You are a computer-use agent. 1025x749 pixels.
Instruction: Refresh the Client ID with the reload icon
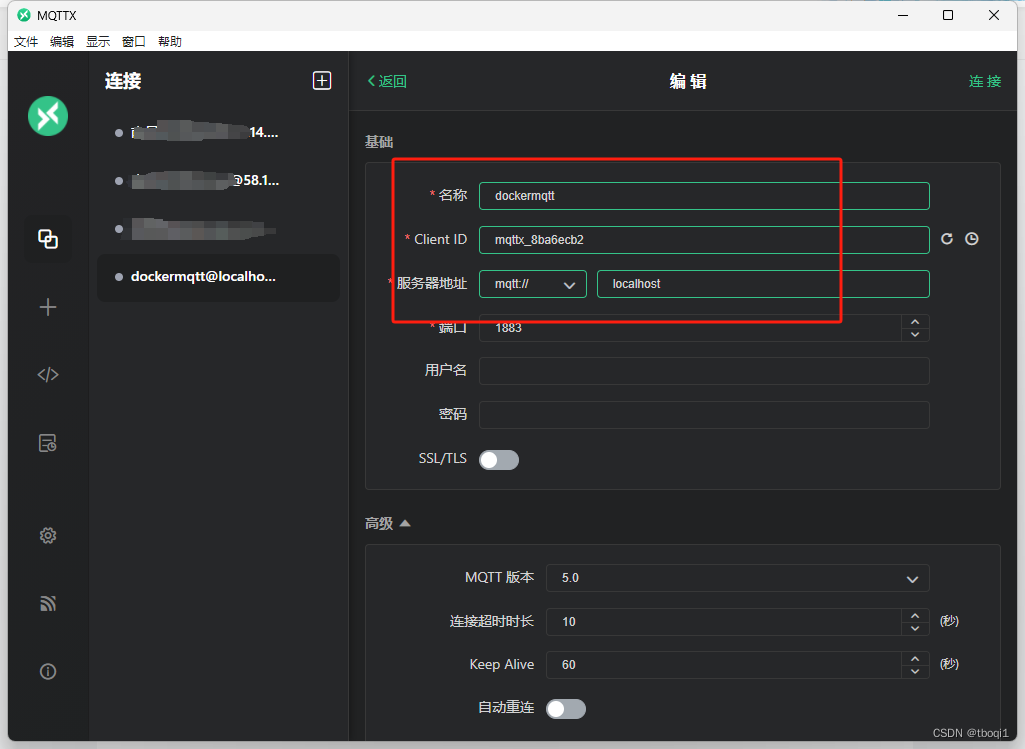[947, 239]
